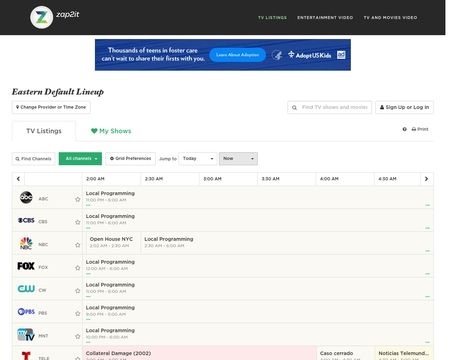This screenshot has width=450, height=360.
Task: Click the help icon beside Print
Action: 404,129
